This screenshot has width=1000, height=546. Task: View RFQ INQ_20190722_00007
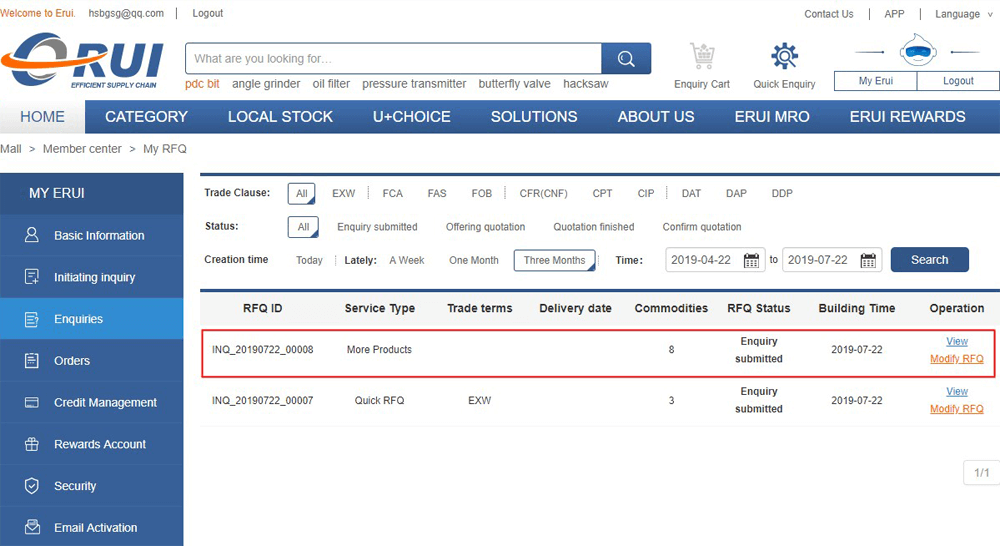click(x=957, y=391)
